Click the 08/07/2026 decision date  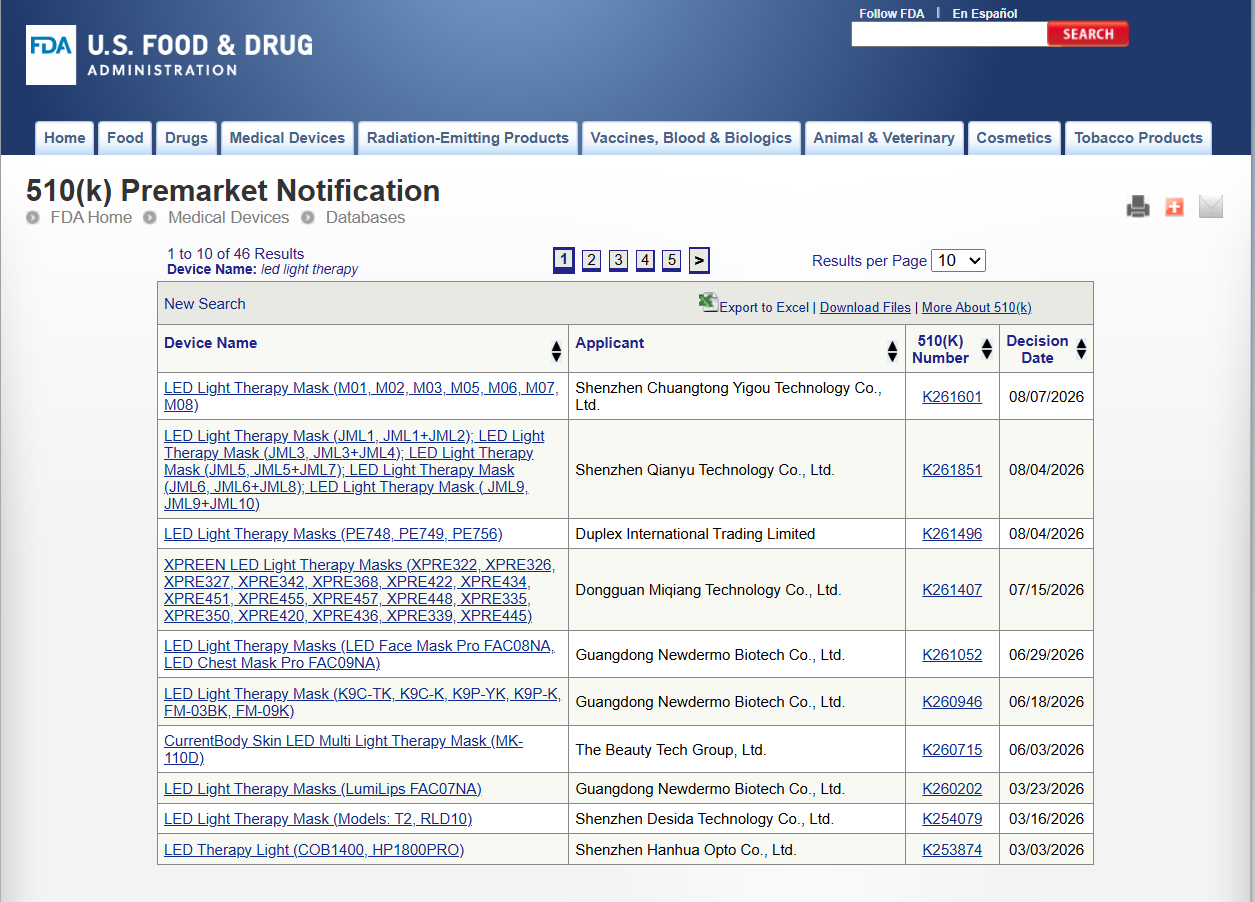(x=1046, y=397)
